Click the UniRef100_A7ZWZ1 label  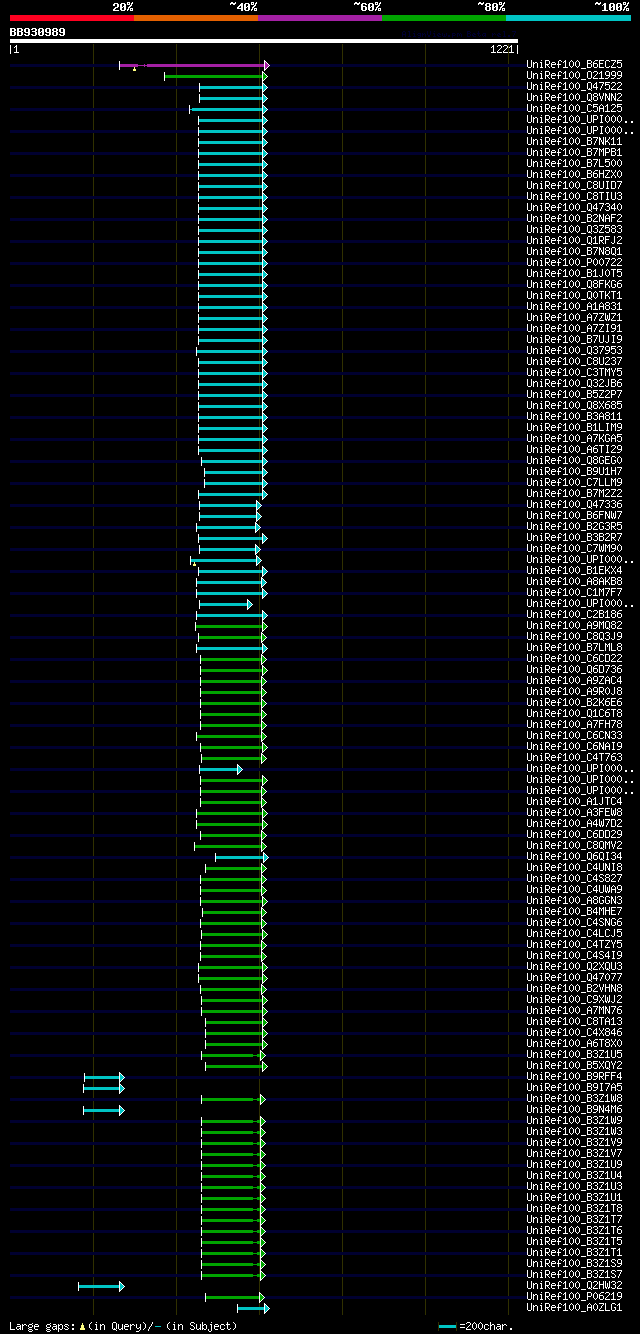(x=576, y=317)
